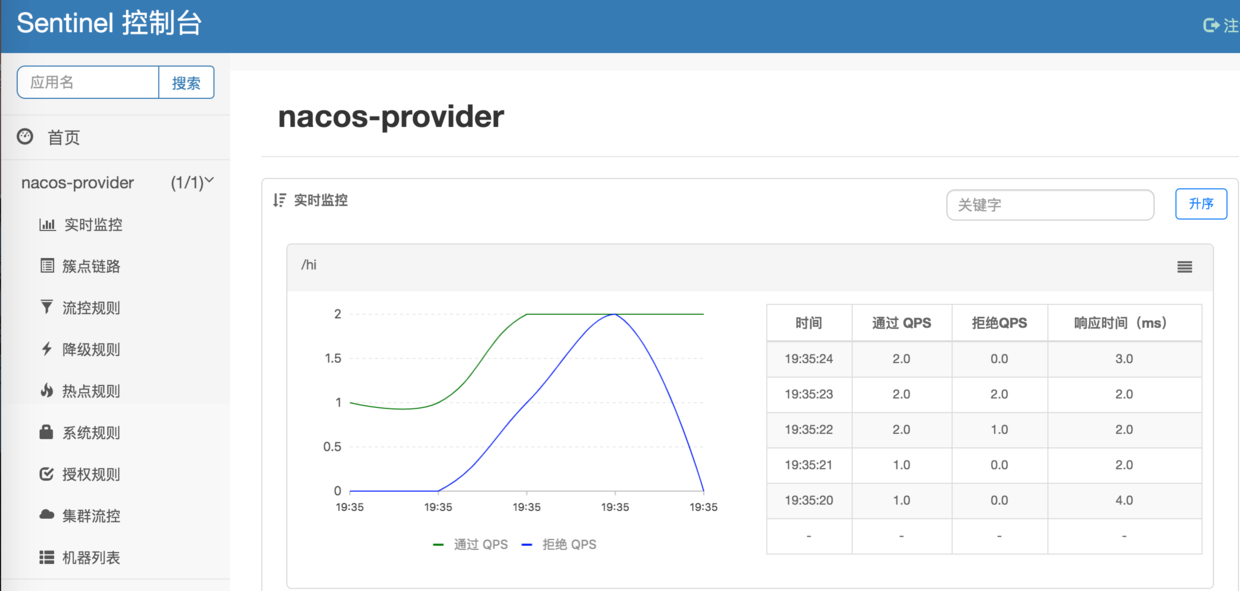1240x591 pixels.
Task: Toggle the 拒绝 QPS legend series
Action: coord(559,545)
